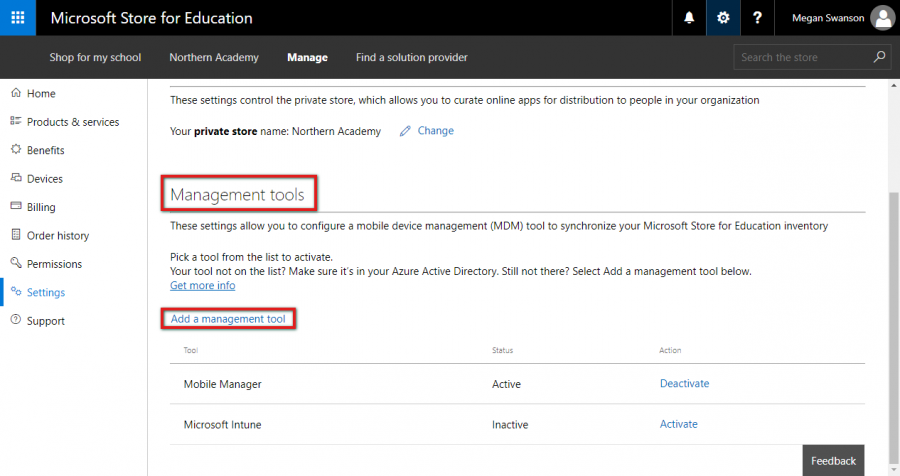Screen dimensions: 900x476
Task: Go to Home in the sidebar
Action: click(x=41, y=94)
